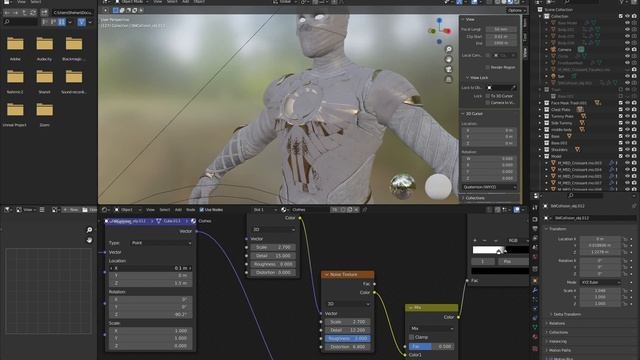Open the 3D dimensions dropdown in Noise Texture node
Viewport: 640px width, 360px height.
(x=348, y=304)
